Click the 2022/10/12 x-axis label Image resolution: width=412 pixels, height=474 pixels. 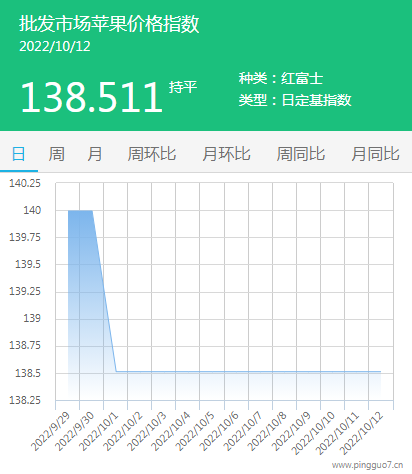[362, 432]
